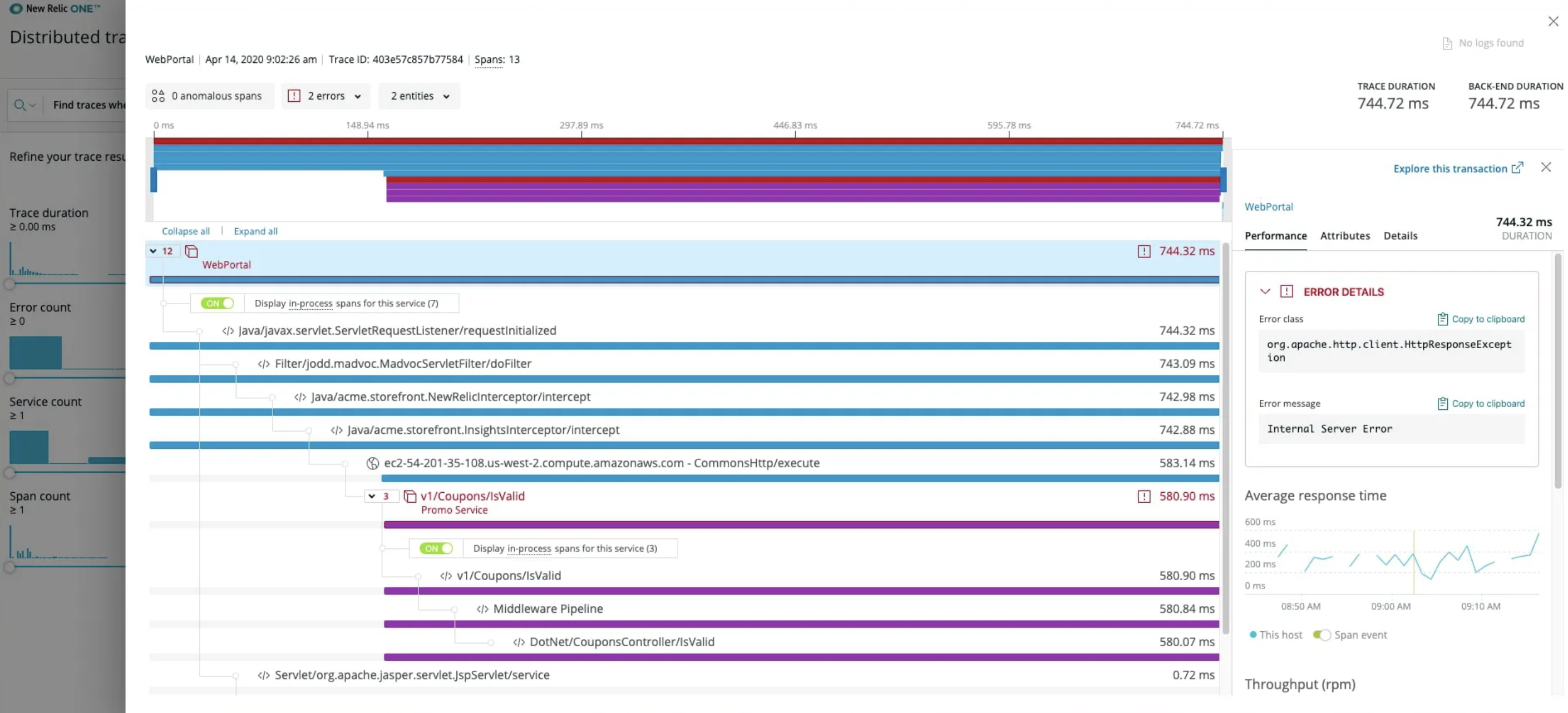Screen dimensions: 1568x713
Task: Click the external globe icon for CommonsHttp/execute
Action: click(x=372, y=464)
